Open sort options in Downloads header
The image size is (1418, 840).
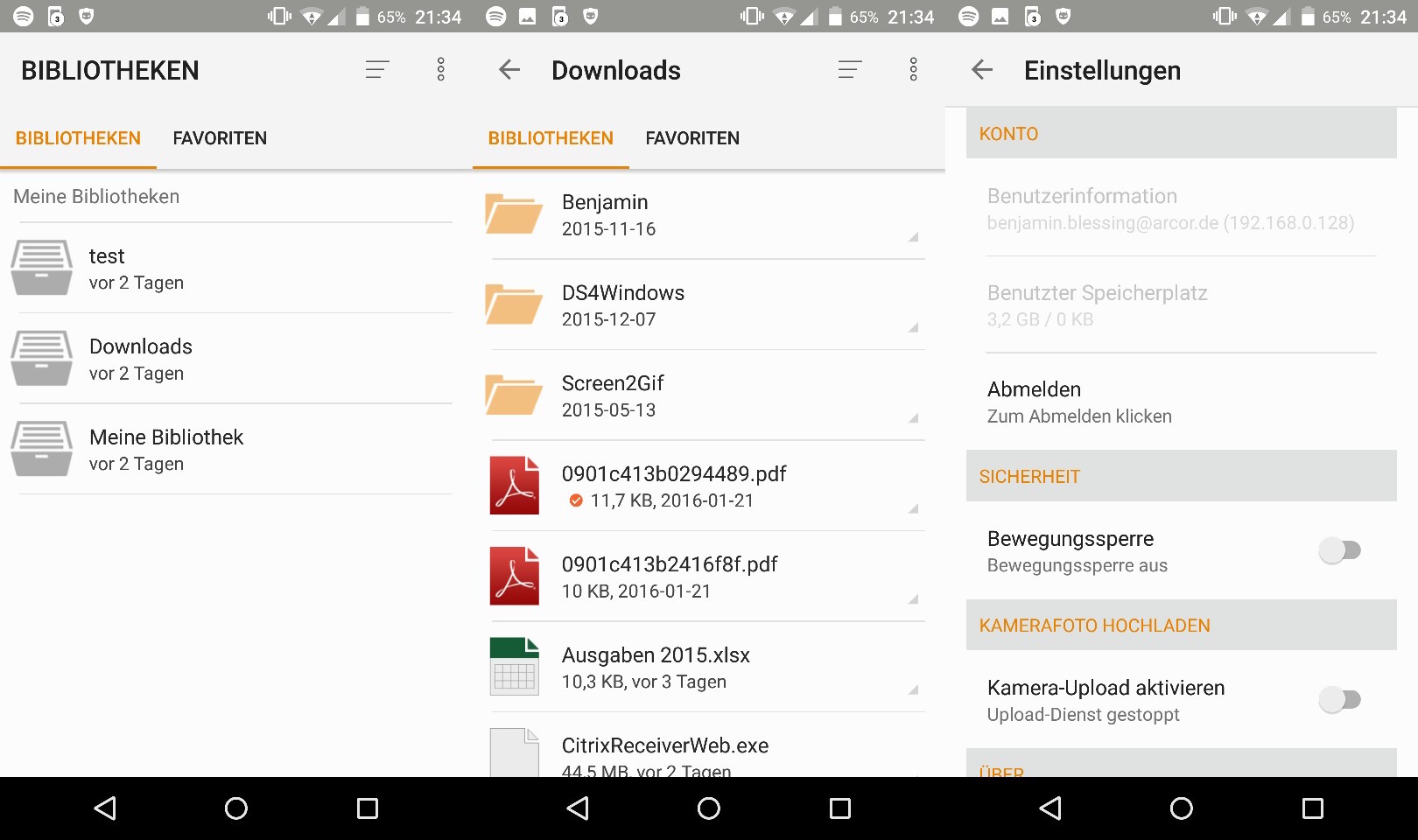coord(850,70)
